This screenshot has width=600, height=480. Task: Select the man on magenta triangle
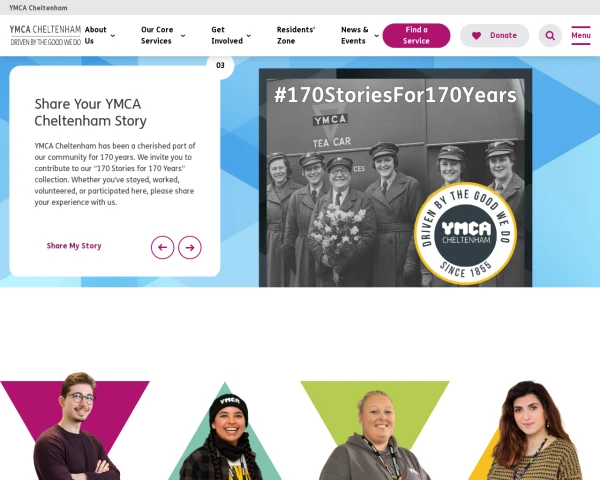[77, 427]
